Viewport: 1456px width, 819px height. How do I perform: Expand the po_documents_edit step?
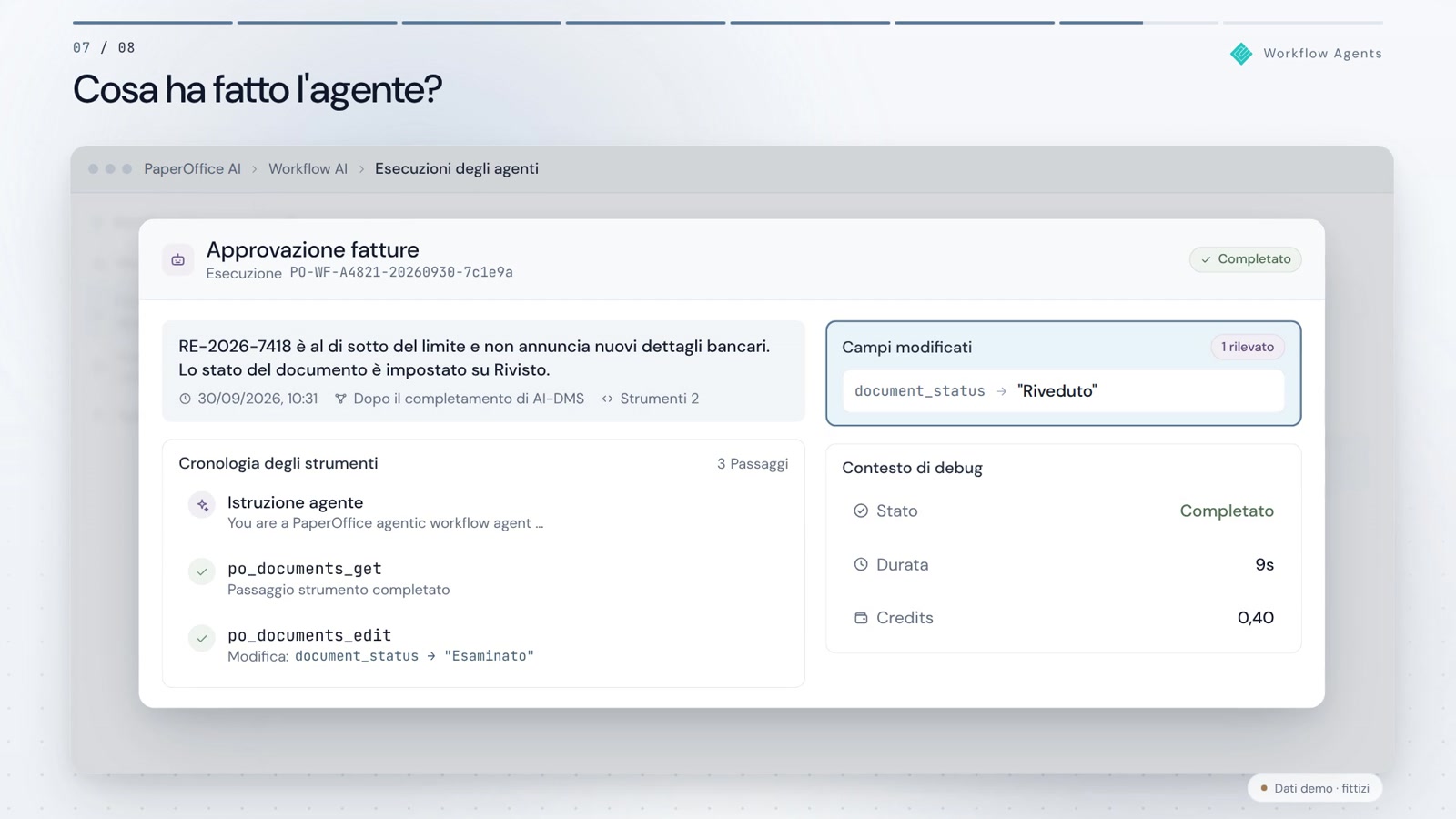pos(483,644)
